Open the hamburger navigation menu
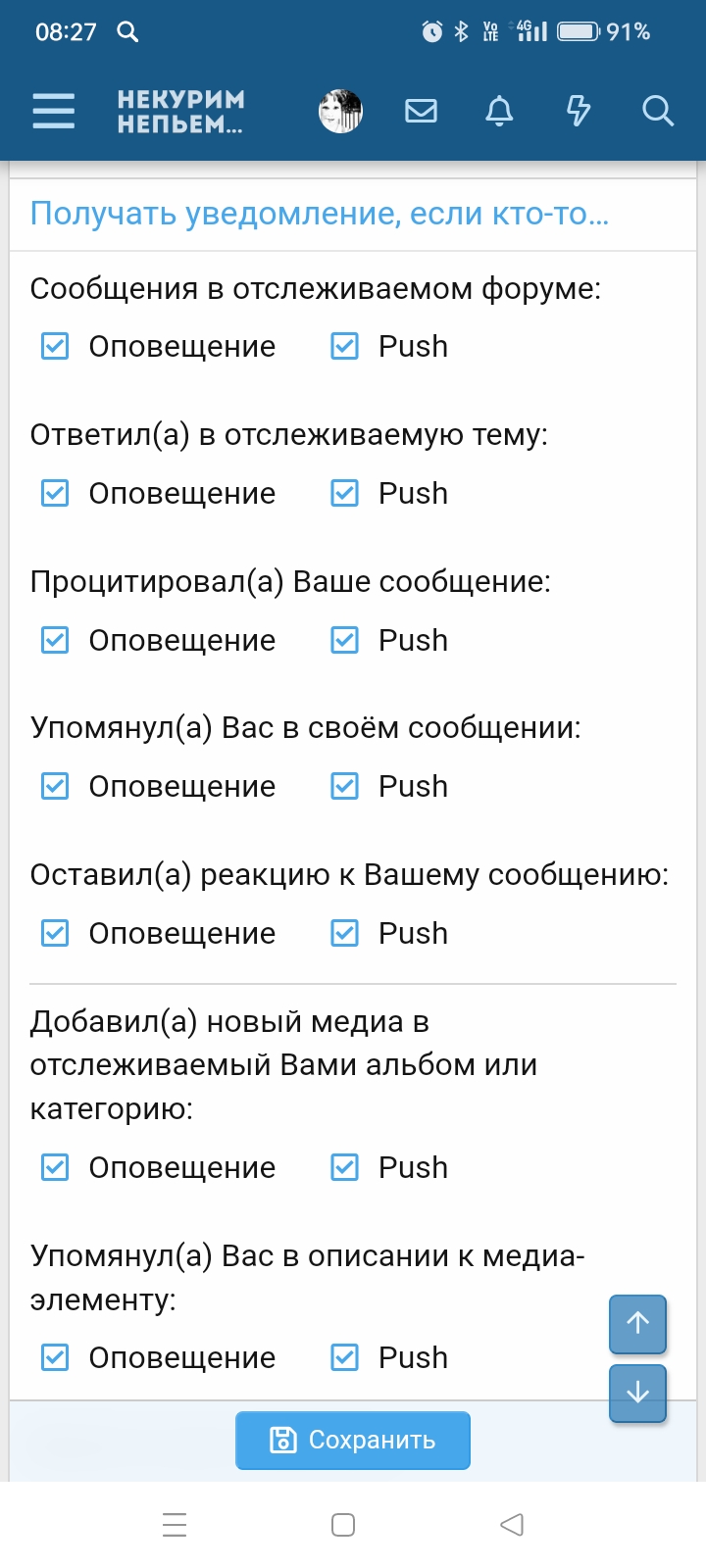This screenshot has width=706, height=1568. (x=54, y=111)
